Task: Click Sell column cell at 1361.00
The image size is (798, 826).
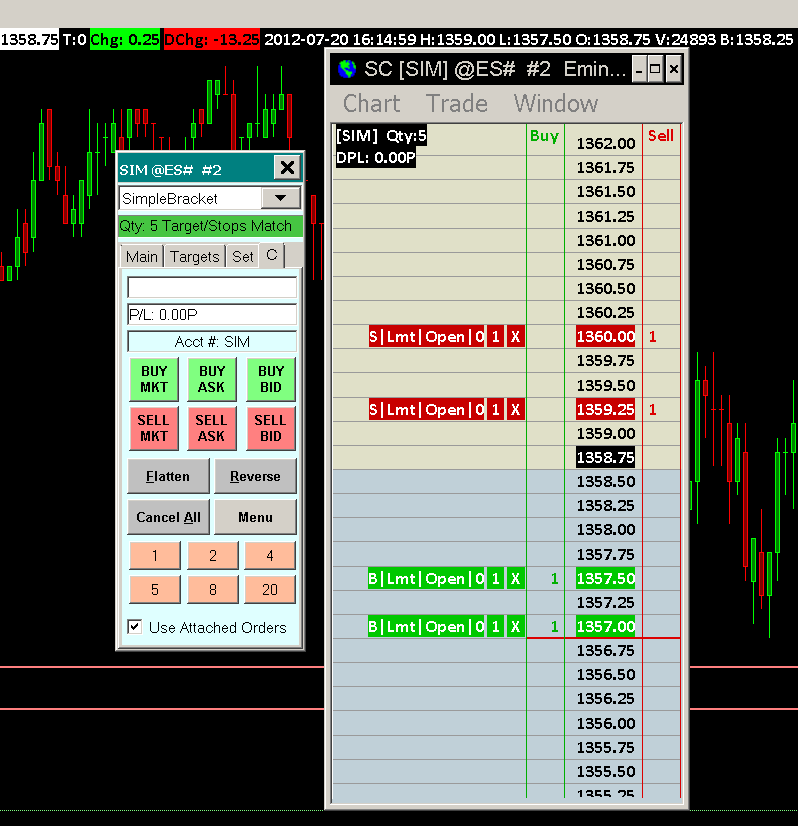Action: coord(661,240)
